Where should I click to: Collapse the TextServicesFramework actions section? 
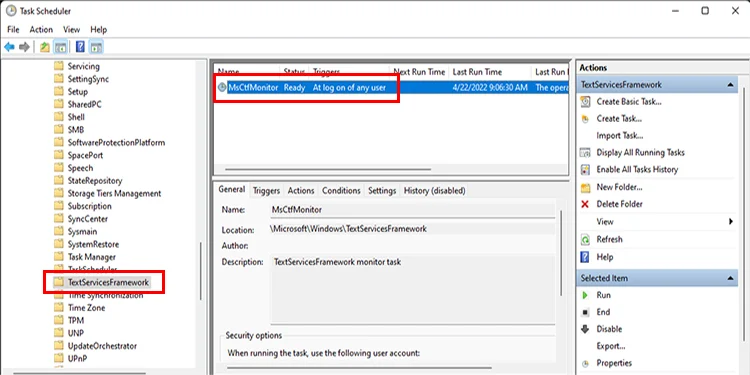pos(730,85)
